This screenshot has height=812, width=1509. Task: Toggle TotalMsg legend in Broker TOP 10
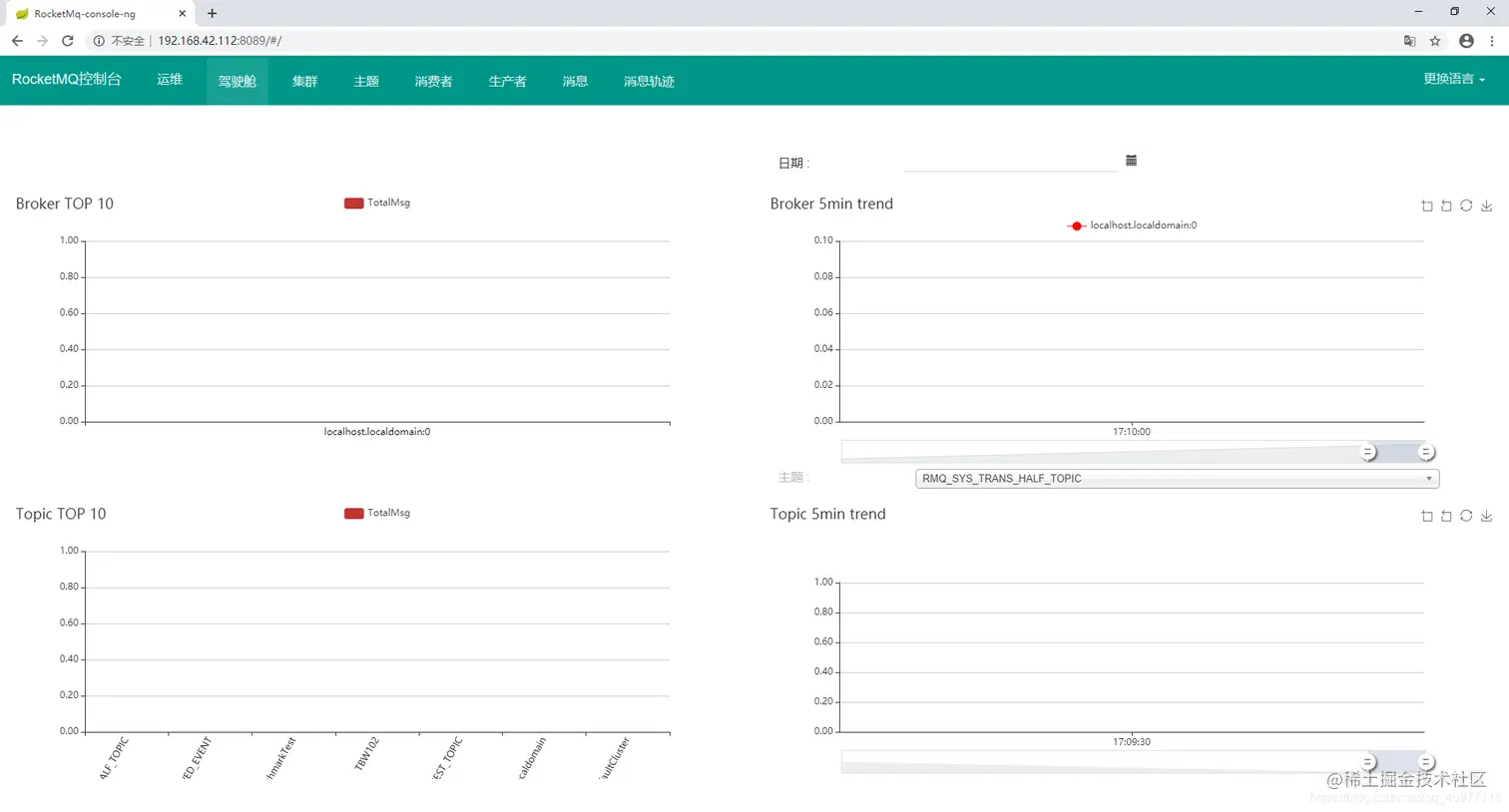pos(377,203)
